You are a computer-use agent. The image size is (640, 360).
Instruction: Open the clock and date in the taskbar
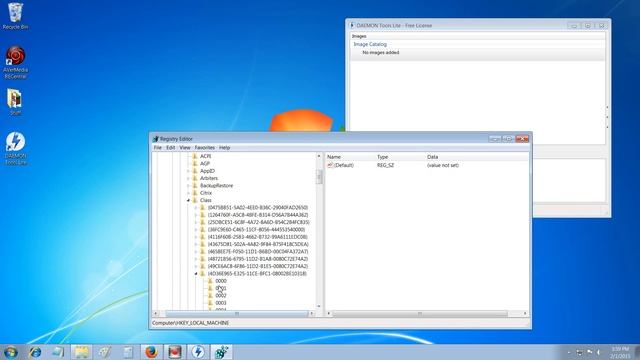620,353
